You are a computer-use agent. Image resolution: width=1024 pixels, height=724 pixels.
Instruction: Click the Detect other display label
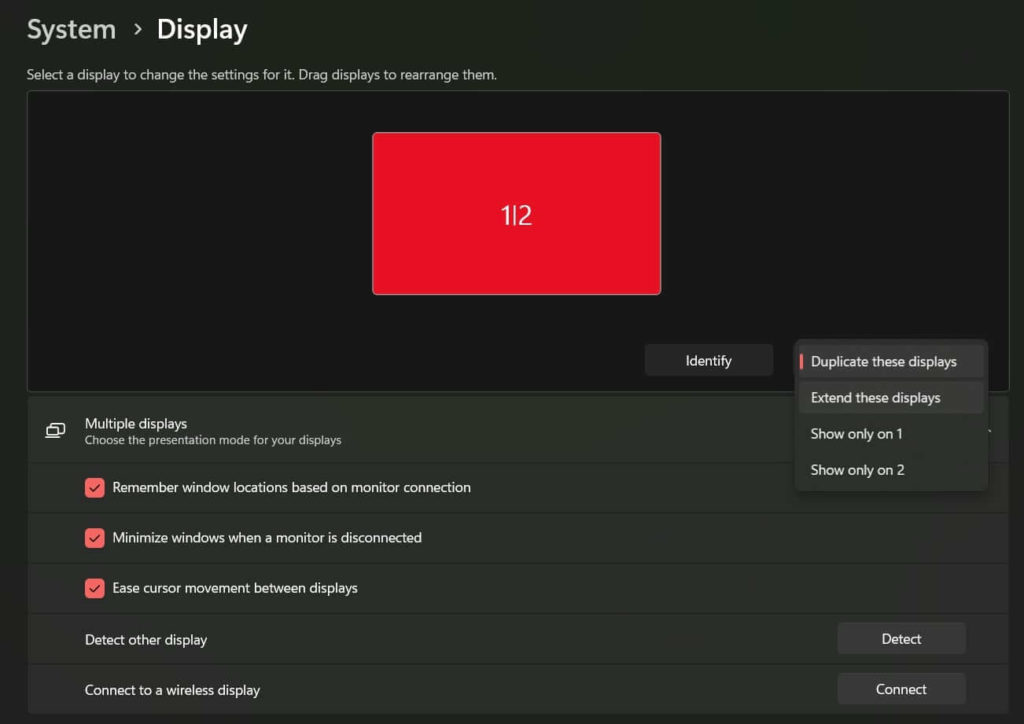(x=146, y=640)
